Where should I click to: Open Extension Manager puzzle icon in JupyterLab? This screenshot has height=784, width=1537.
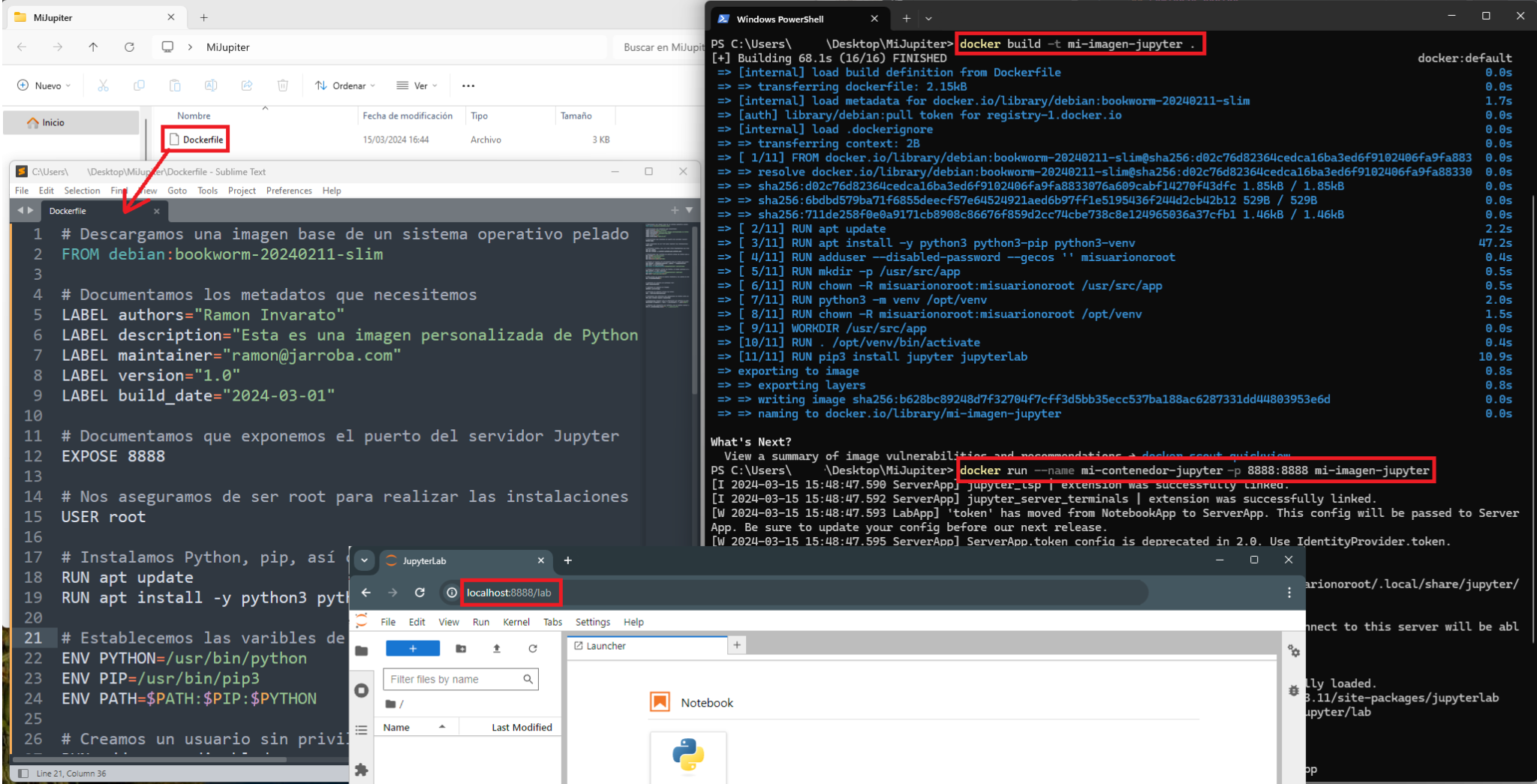[362, 770]
